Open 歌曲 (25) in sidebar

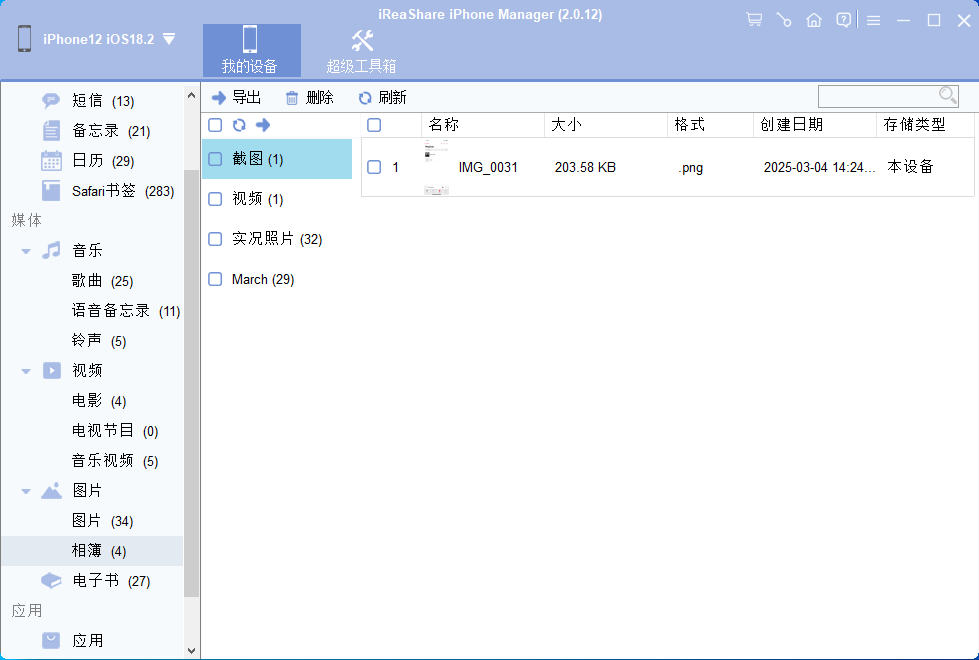(x=102, y=281)
